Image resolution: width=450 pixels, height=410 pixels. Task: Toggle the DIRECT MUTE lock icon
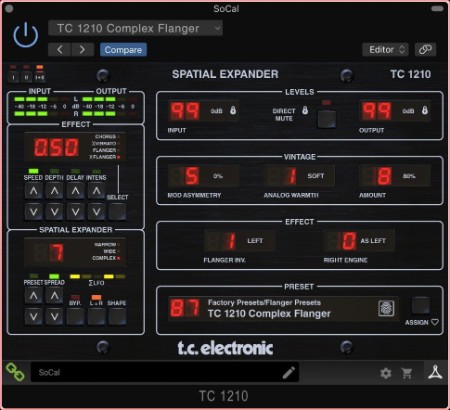click(x=305, y=110)
